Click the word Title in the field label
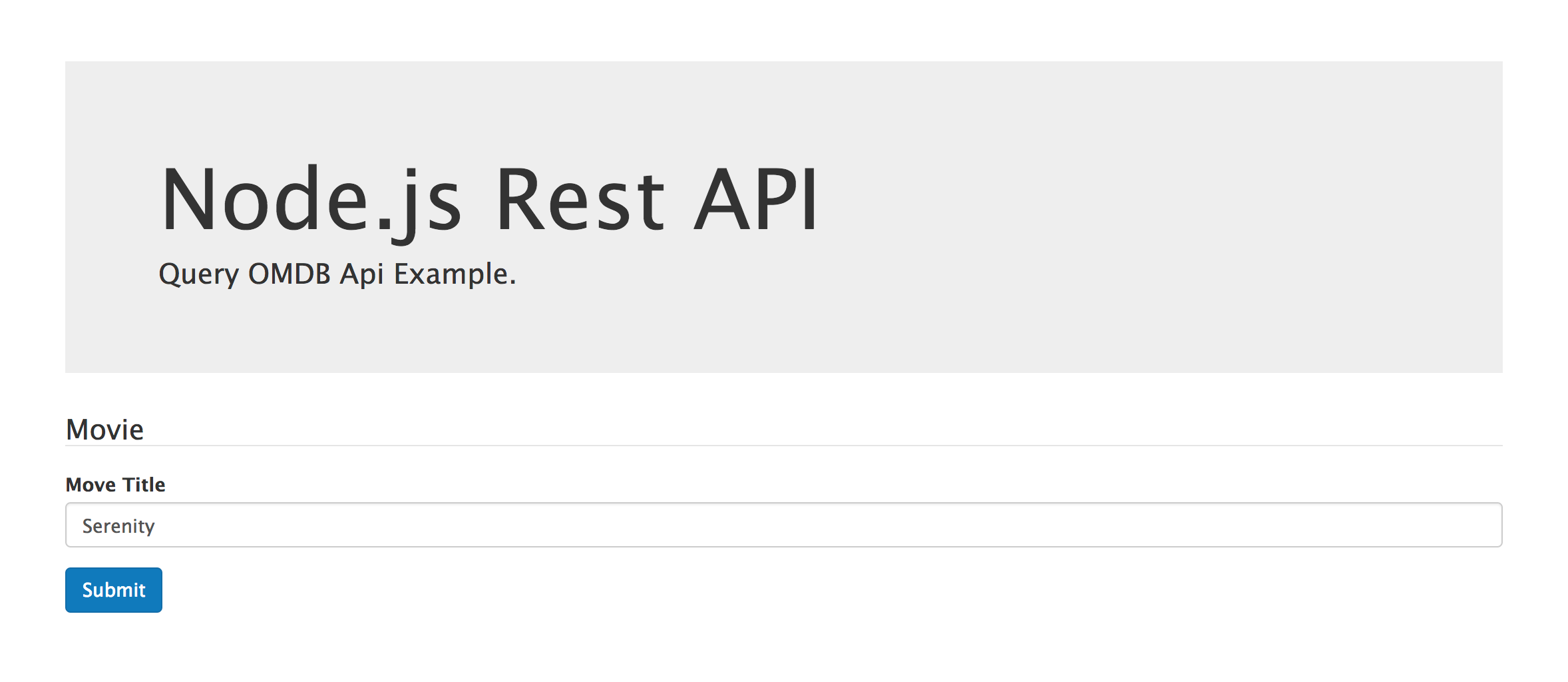1568x682 pixels. point(144,484)
